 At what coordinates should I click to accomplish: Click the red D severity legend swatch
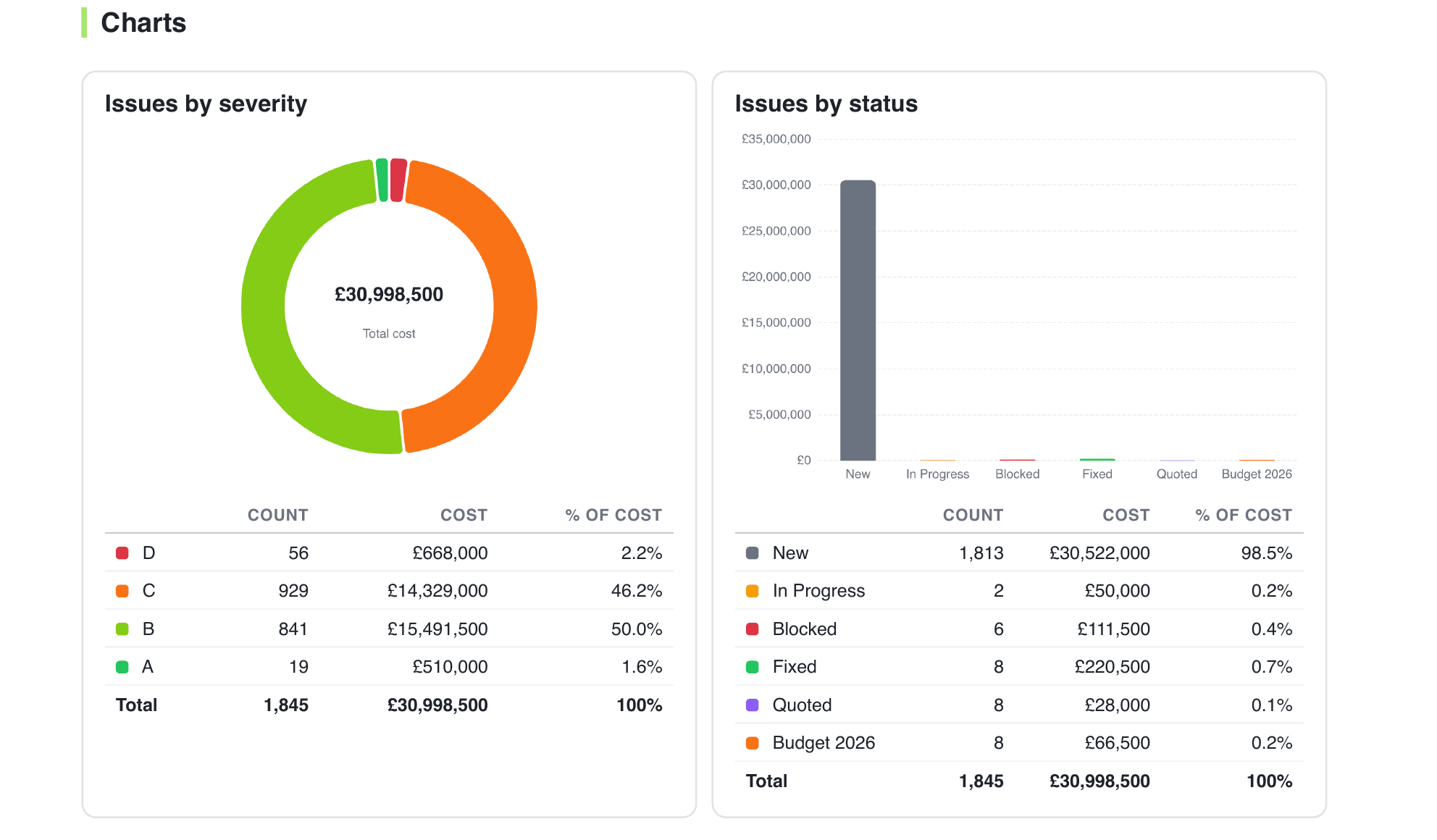point(122,553)
